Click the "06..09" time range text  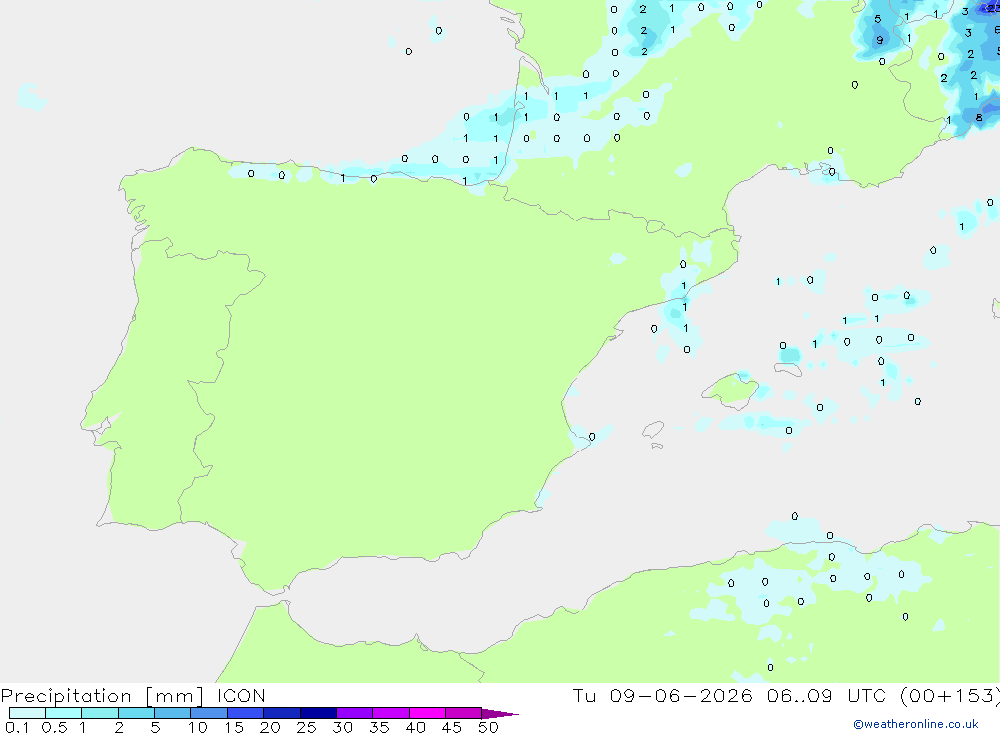click(x=799, y=695)
